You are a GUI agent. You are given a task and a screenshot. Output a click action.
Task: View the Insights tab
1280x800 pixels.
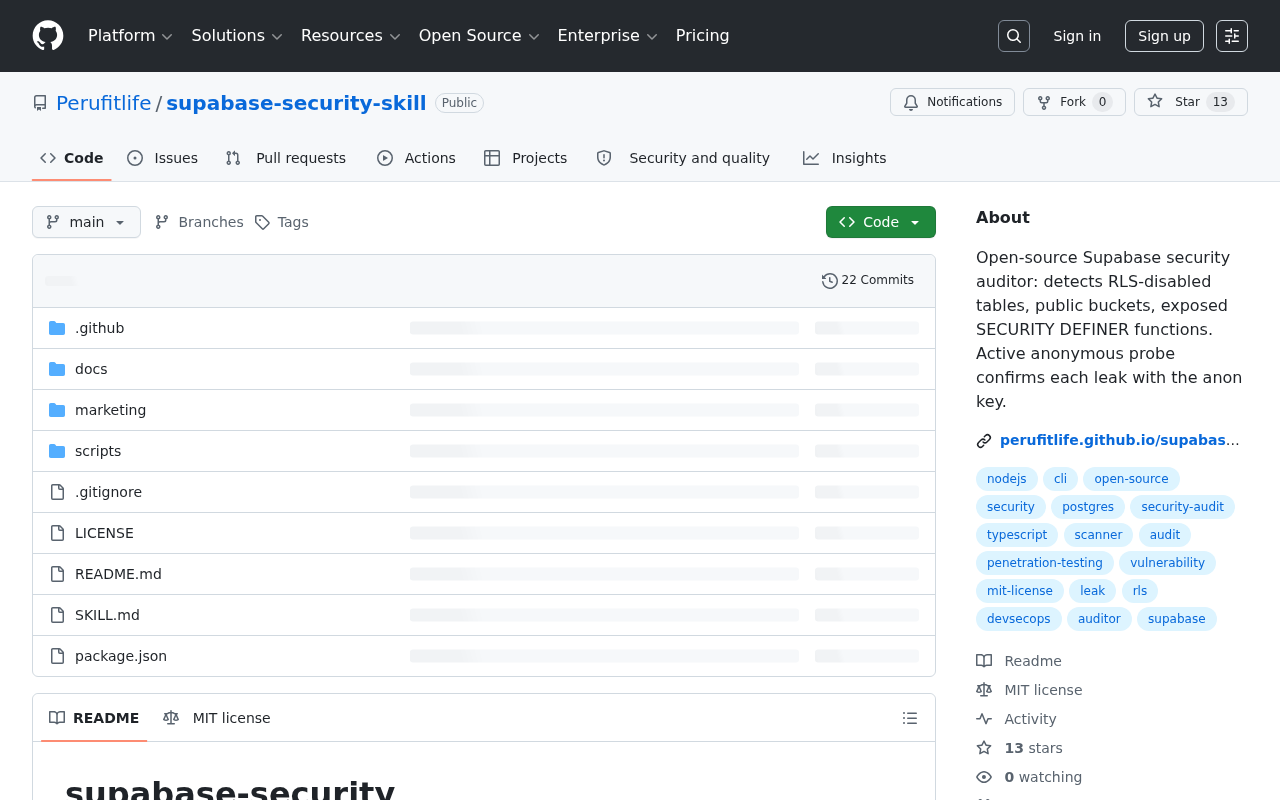(x=845, y=158)
